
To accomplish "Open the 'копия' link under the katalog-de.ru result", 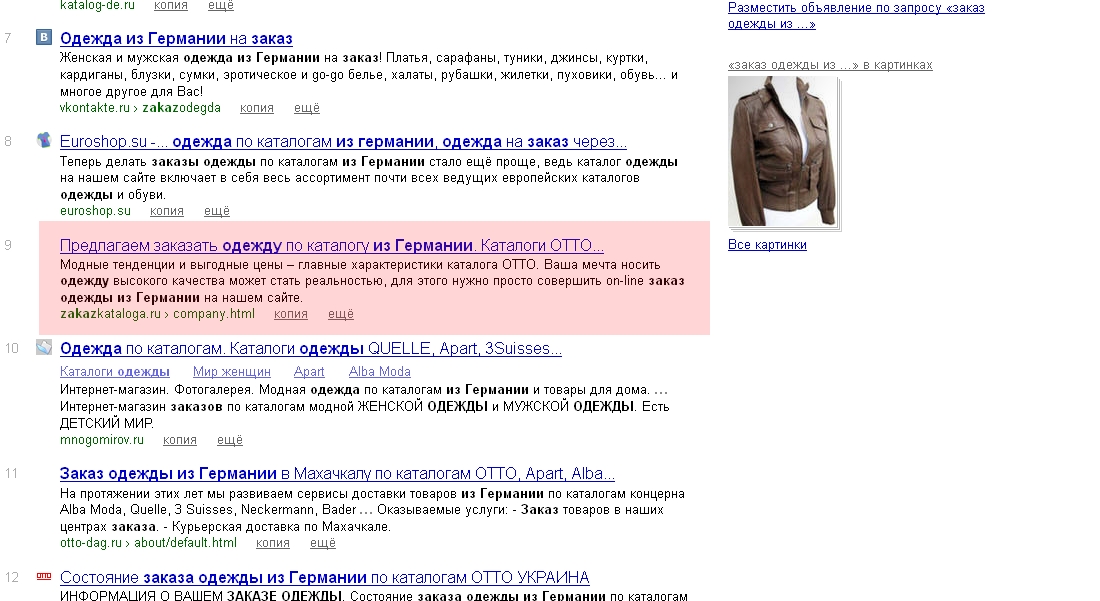I will (171, 6).
